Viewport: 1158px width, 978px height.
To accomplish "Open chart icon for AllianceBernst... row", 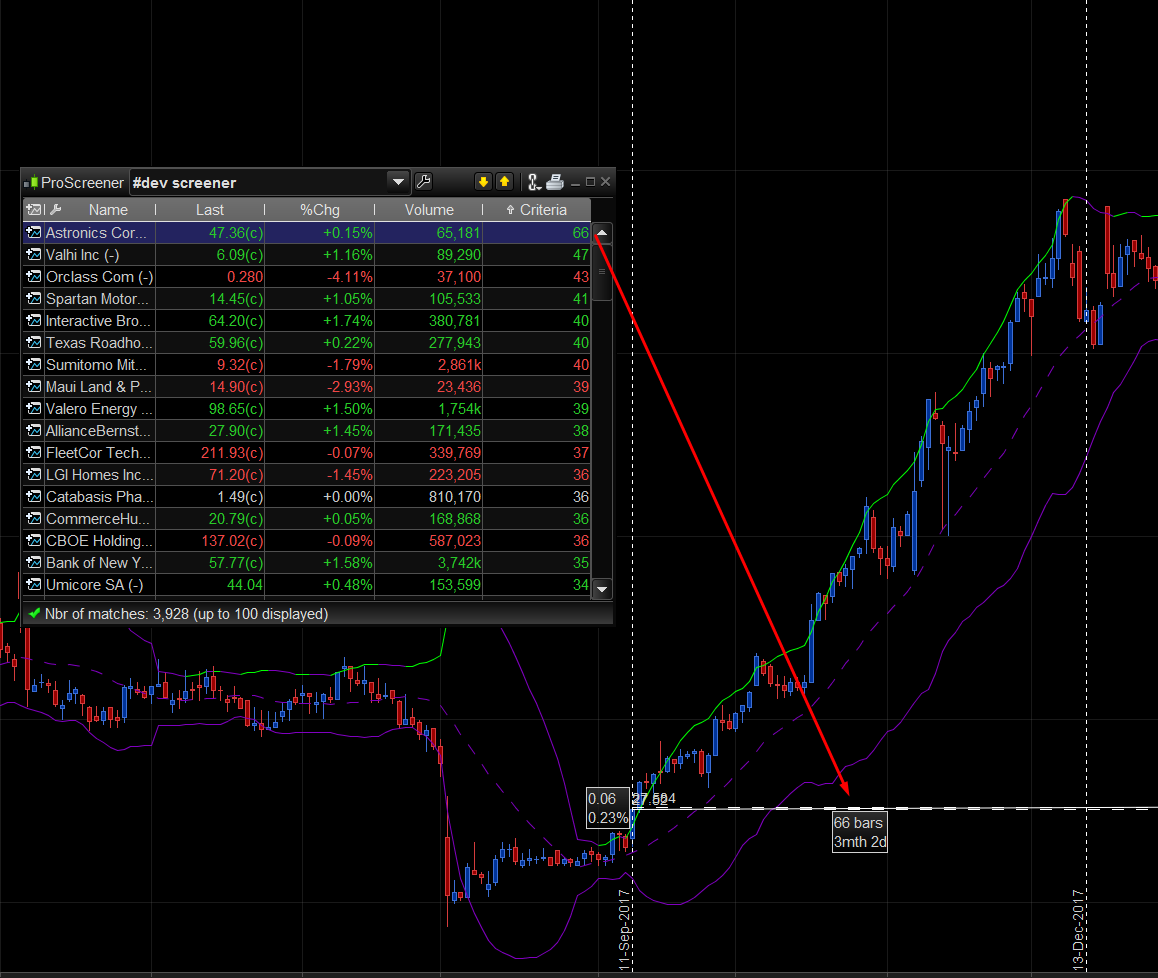I will coord(34,431).
